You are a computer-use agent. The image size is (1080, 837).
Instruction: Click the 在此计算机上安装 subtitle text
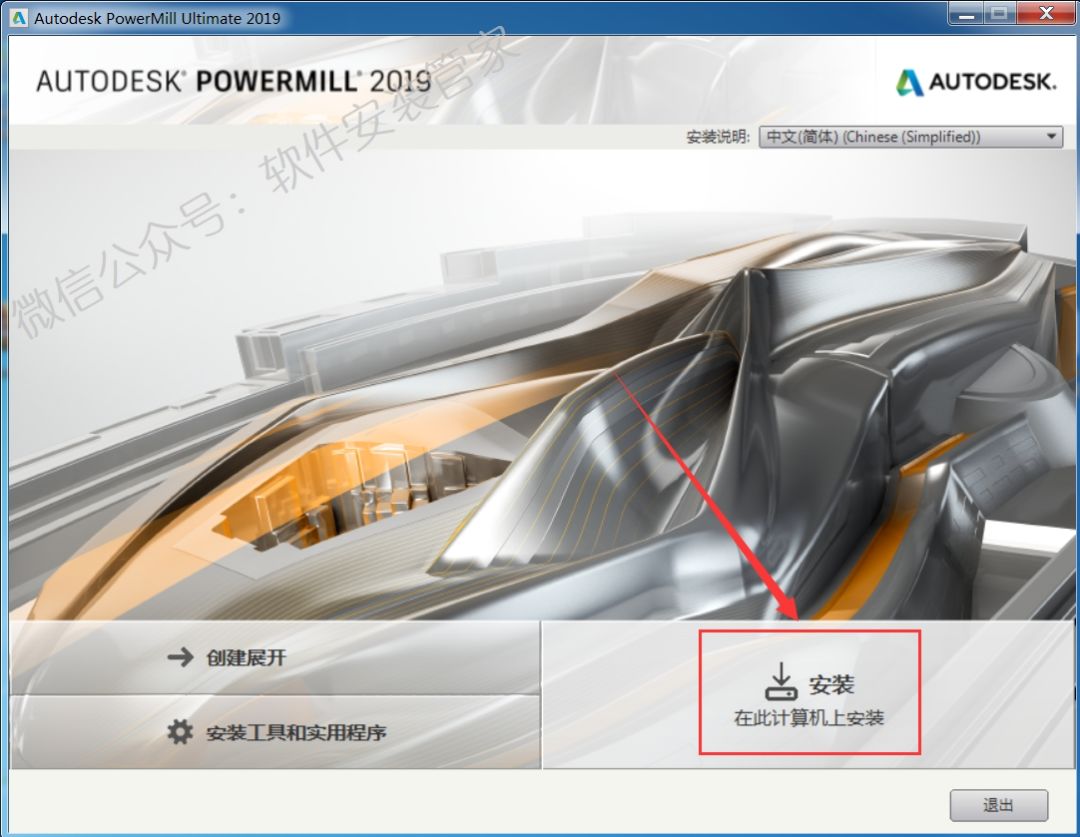pos(809,717)
